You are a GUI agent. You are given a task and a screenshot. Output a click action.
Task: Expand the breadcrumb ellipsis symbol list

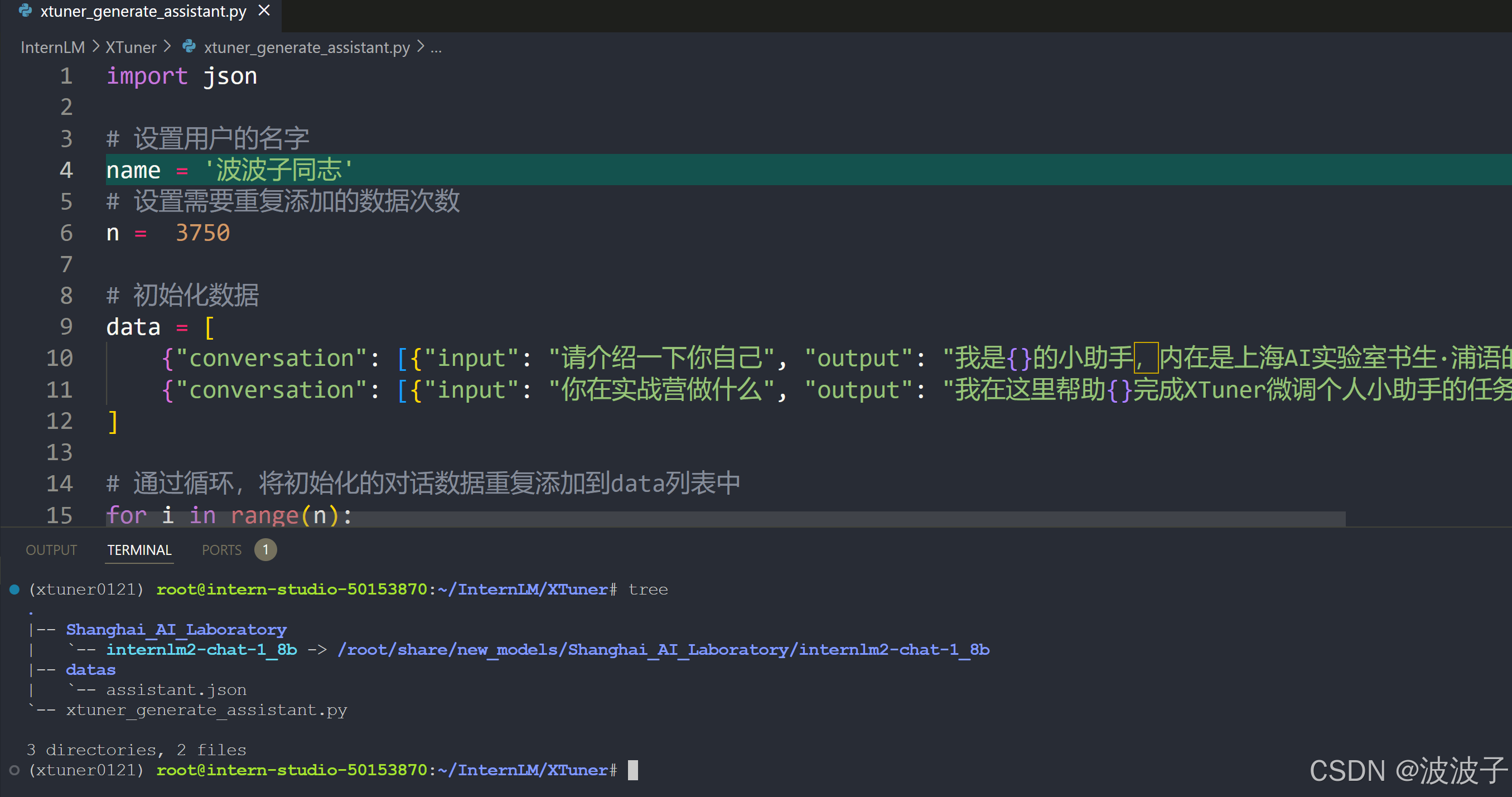(x=436, y=47)
